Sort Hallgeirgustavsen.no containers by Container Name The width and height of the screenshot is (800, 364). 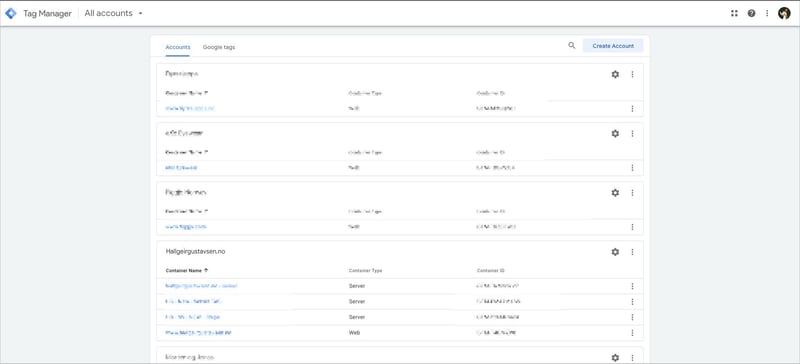tap(187, 270)
